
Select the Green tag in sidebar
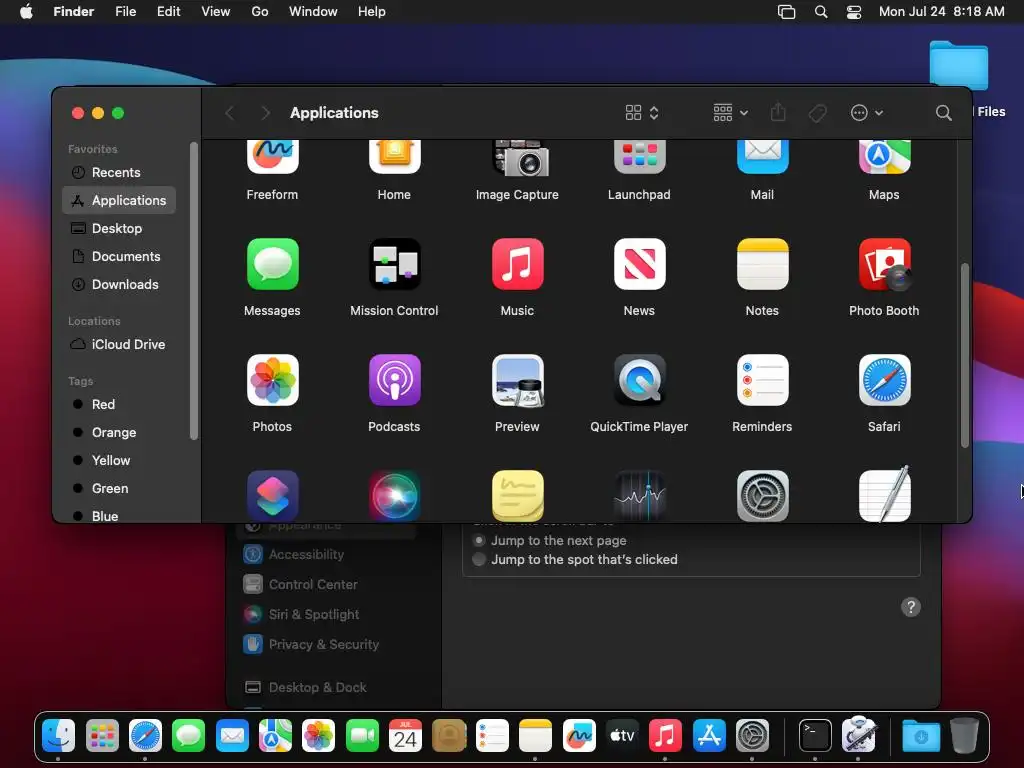[119, 488]
